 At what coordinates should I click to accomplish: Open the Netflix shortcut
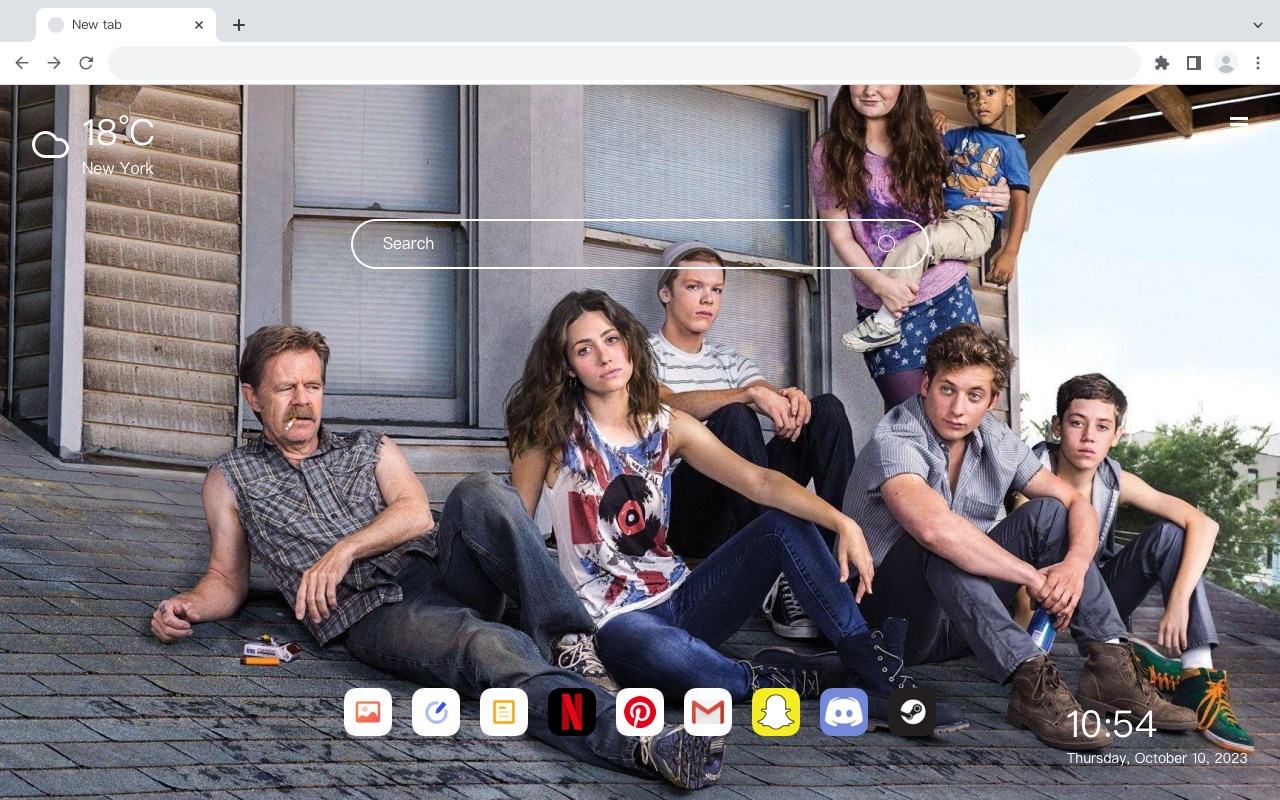click(572, 712)
